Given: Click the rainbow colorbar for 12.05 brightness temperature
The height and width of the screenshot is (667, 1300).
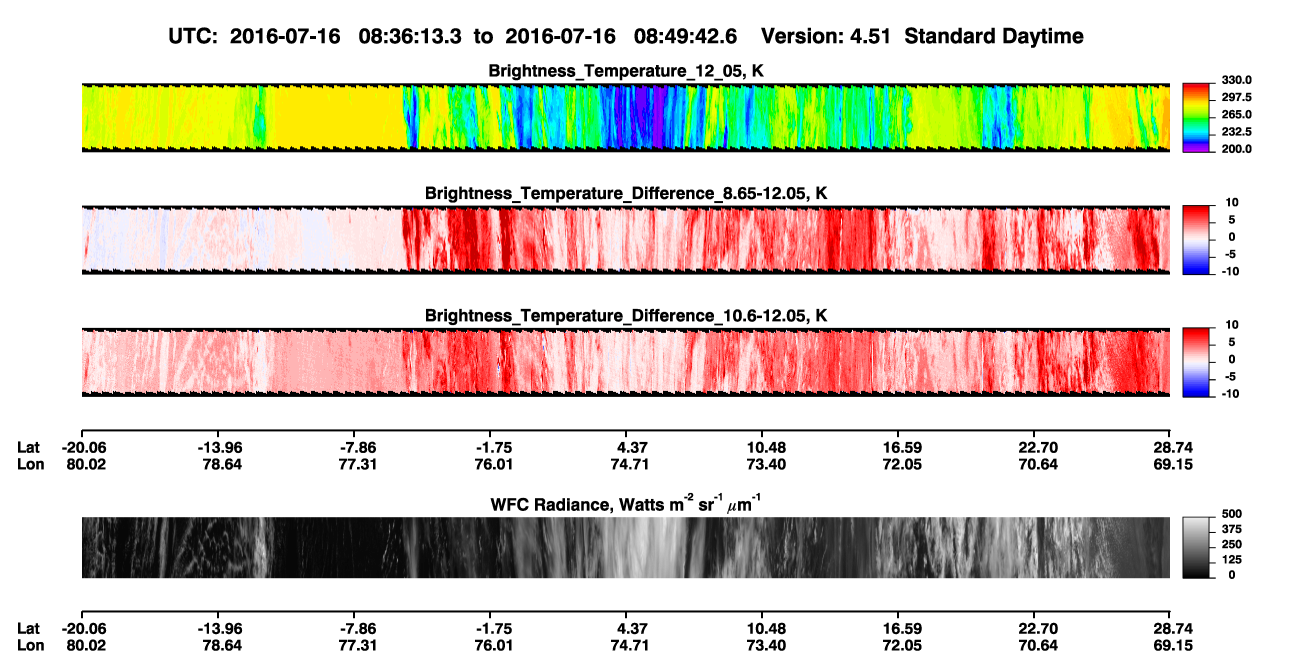Looking at the screenshot, I should 1197,117.
